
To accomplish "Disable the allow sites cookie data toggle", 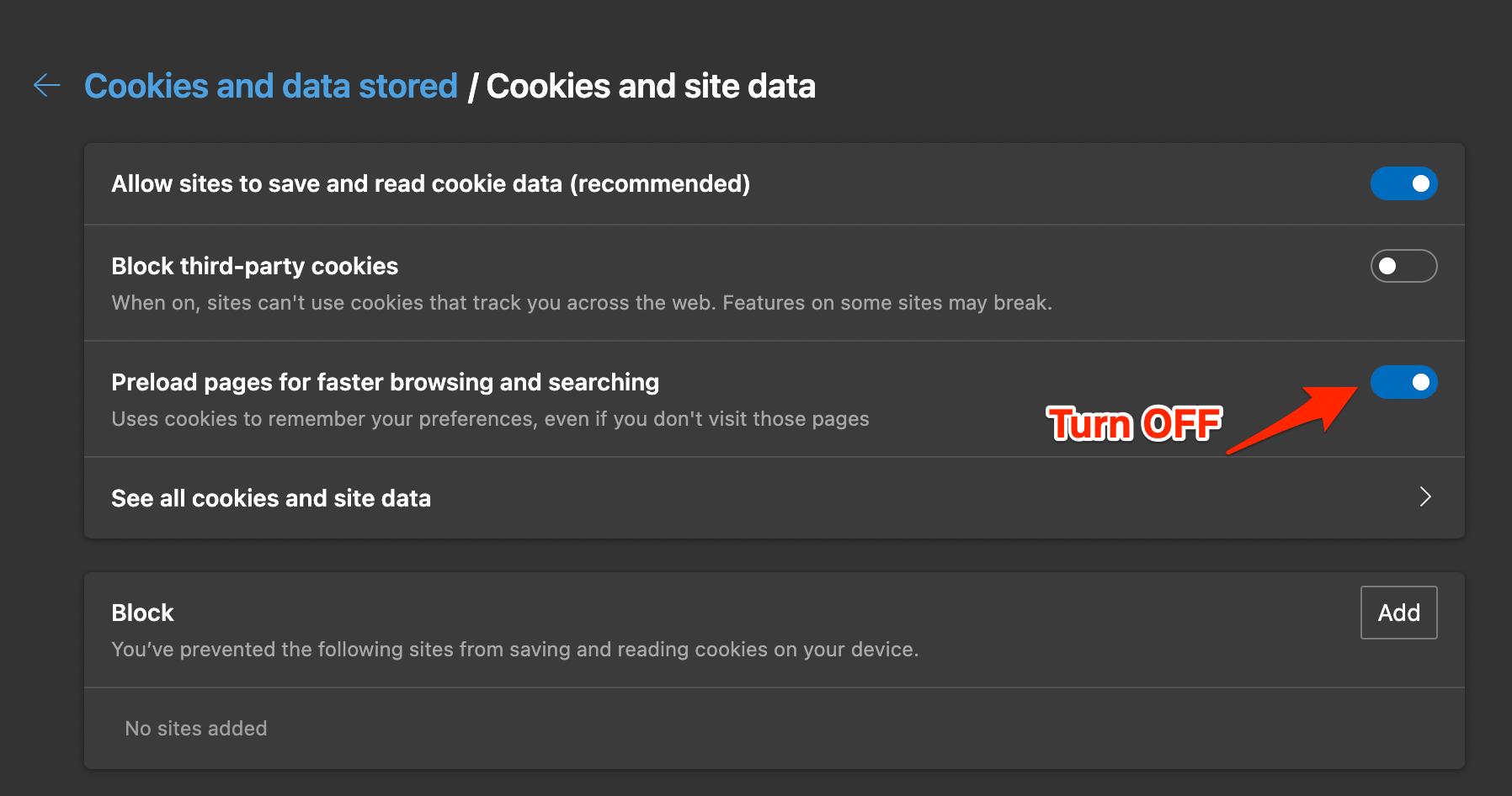I will pos(1403,183).
